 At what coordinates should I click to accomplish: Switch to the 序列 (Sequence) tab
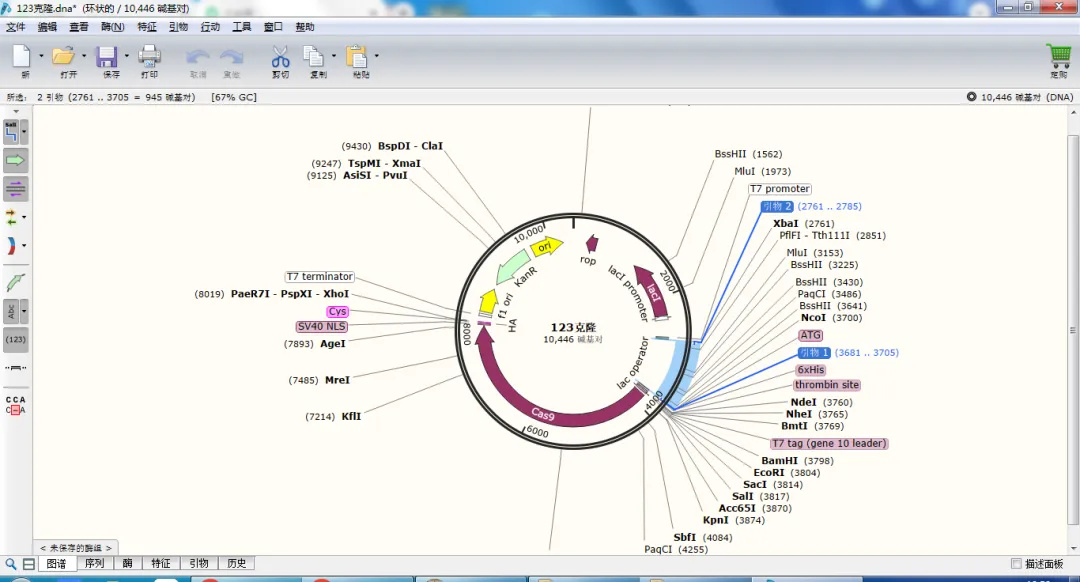click(94, 564)
